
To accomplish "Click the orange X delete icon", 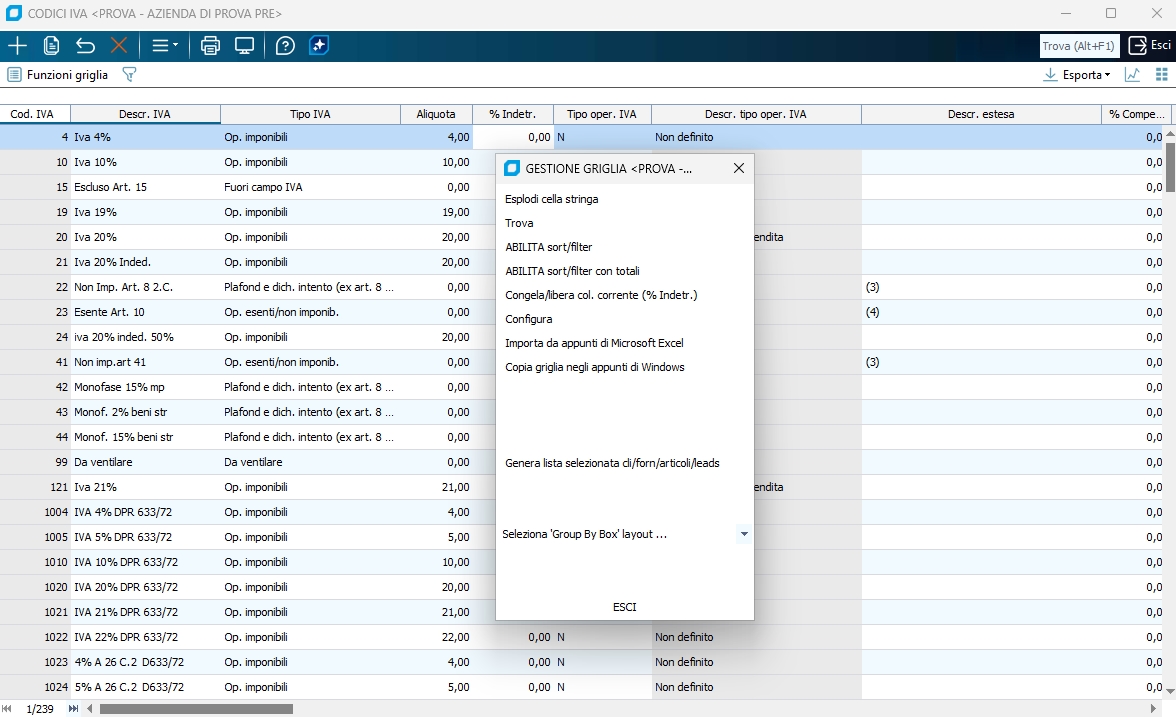I will coord(119,46).
